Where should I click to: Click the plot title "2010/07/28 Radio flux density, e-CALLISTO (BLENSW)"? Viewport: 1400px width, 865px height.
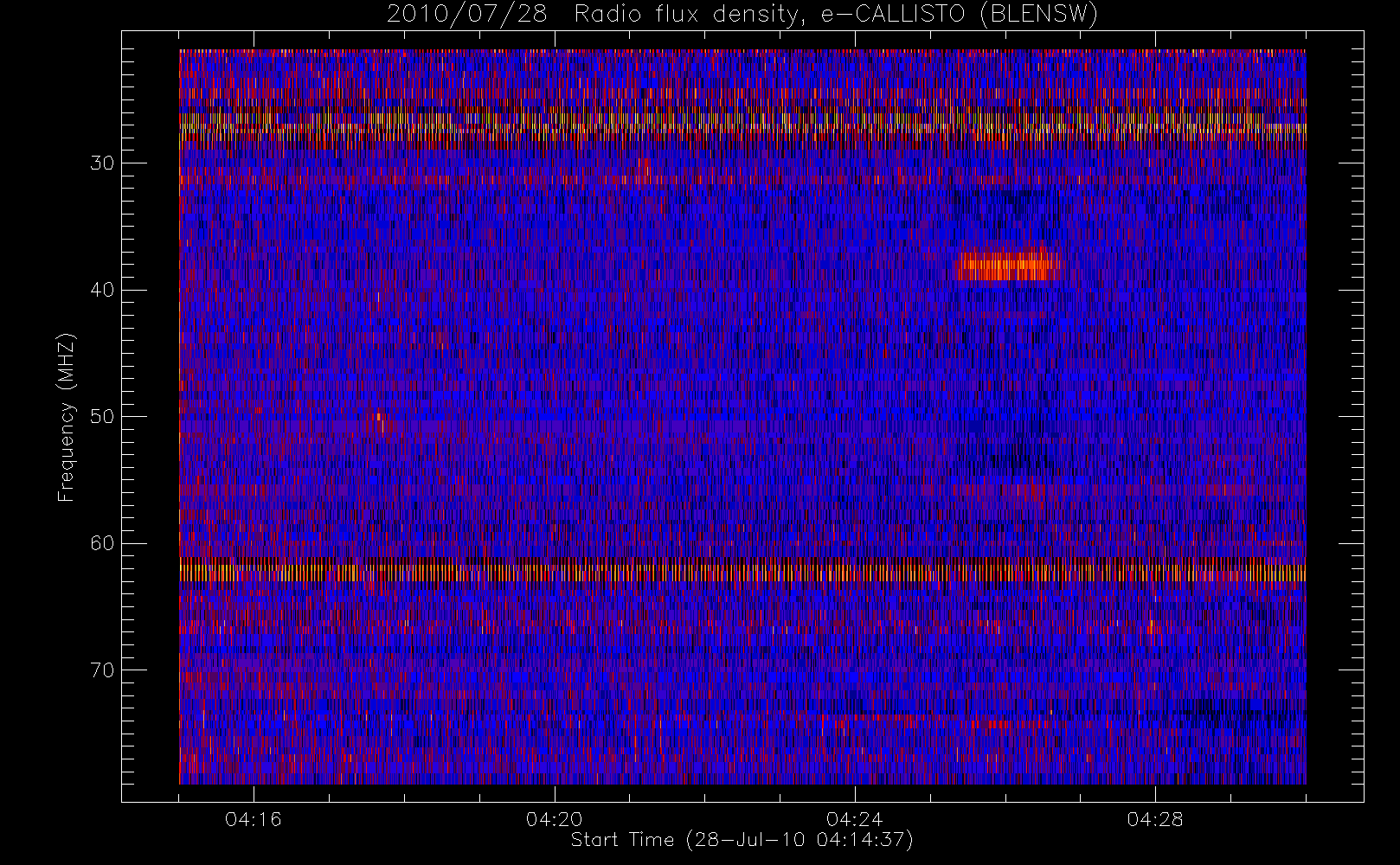pyautogui.click(x=742, y=14)
